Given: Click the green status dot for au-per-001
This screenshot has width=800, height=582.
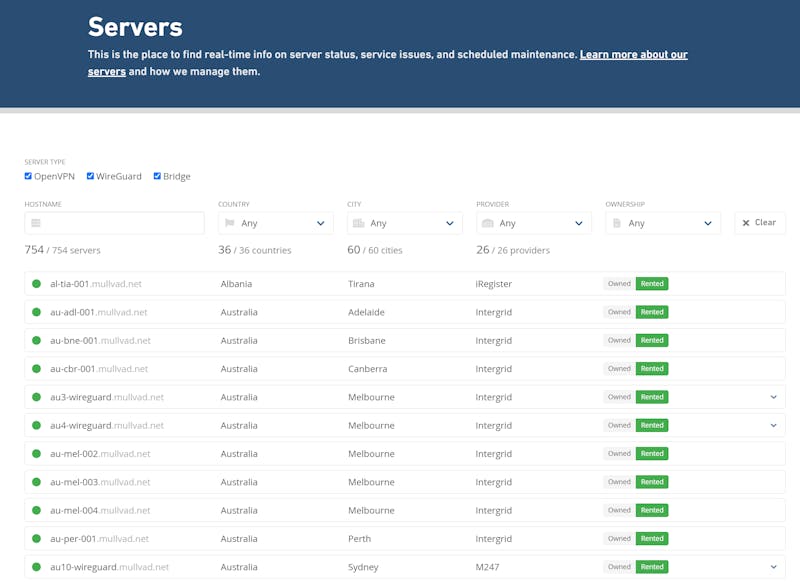Looking at the screenshot, I should [x=36, y=539].
